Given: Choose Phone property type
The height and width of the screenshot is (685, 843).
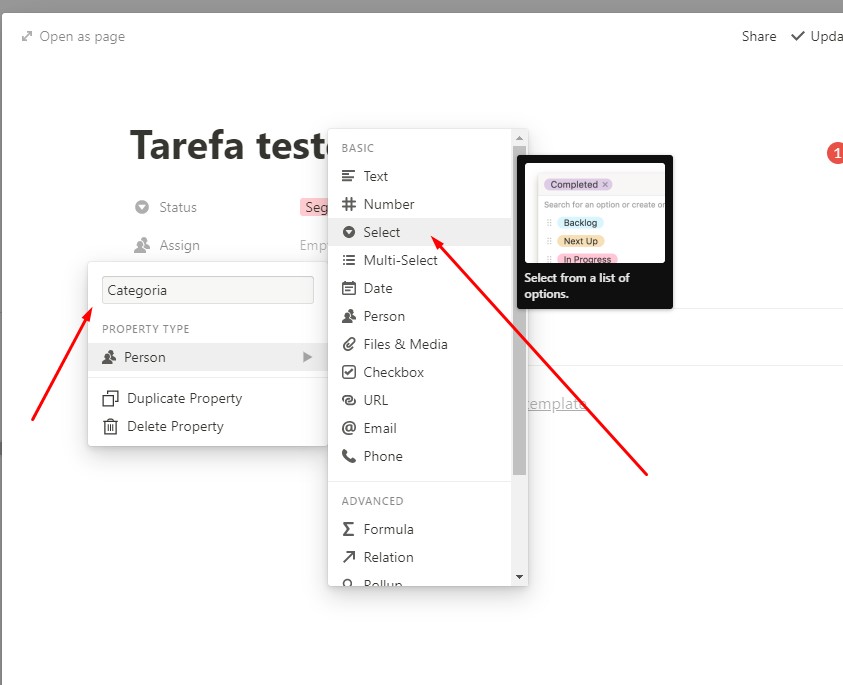Looking at the screenshot, I should coord(420,456).
